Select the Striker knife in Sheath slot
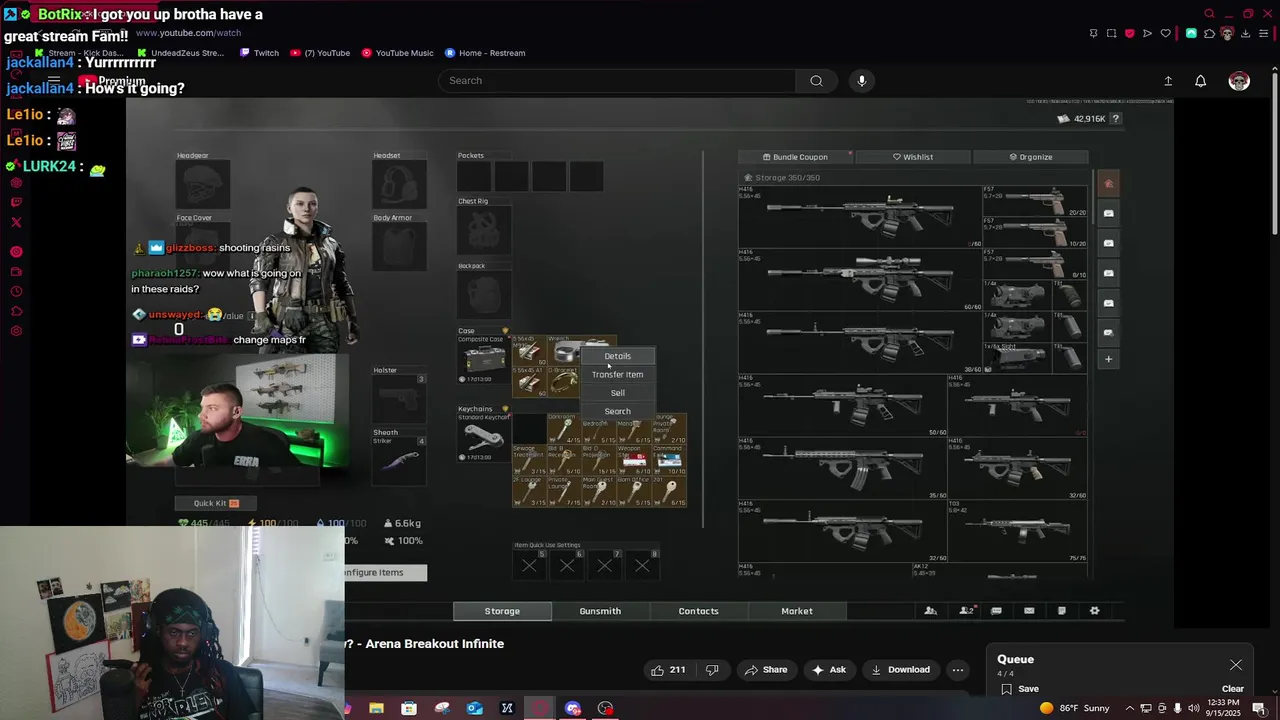Viewport: 1280px width, 720px height. [399, 461]
